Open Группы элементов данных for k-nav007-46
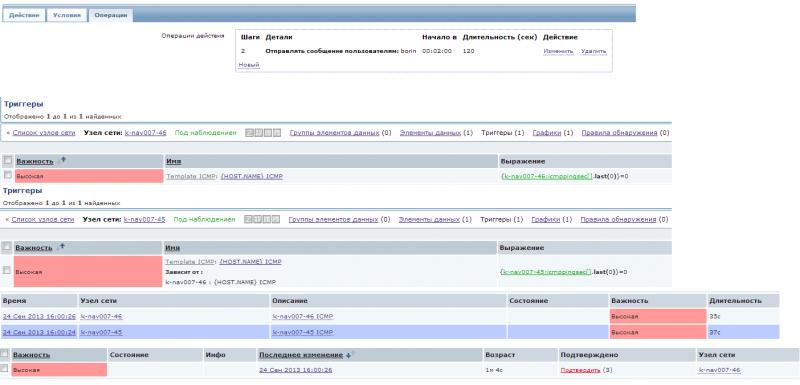 [x=334, y=133]
